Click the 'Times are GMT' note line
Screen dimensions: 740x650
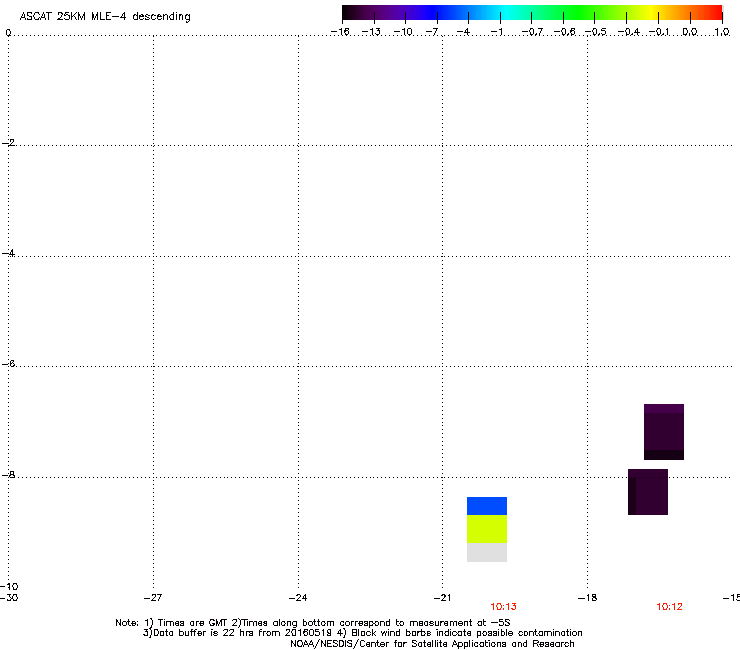click(313, 623)
